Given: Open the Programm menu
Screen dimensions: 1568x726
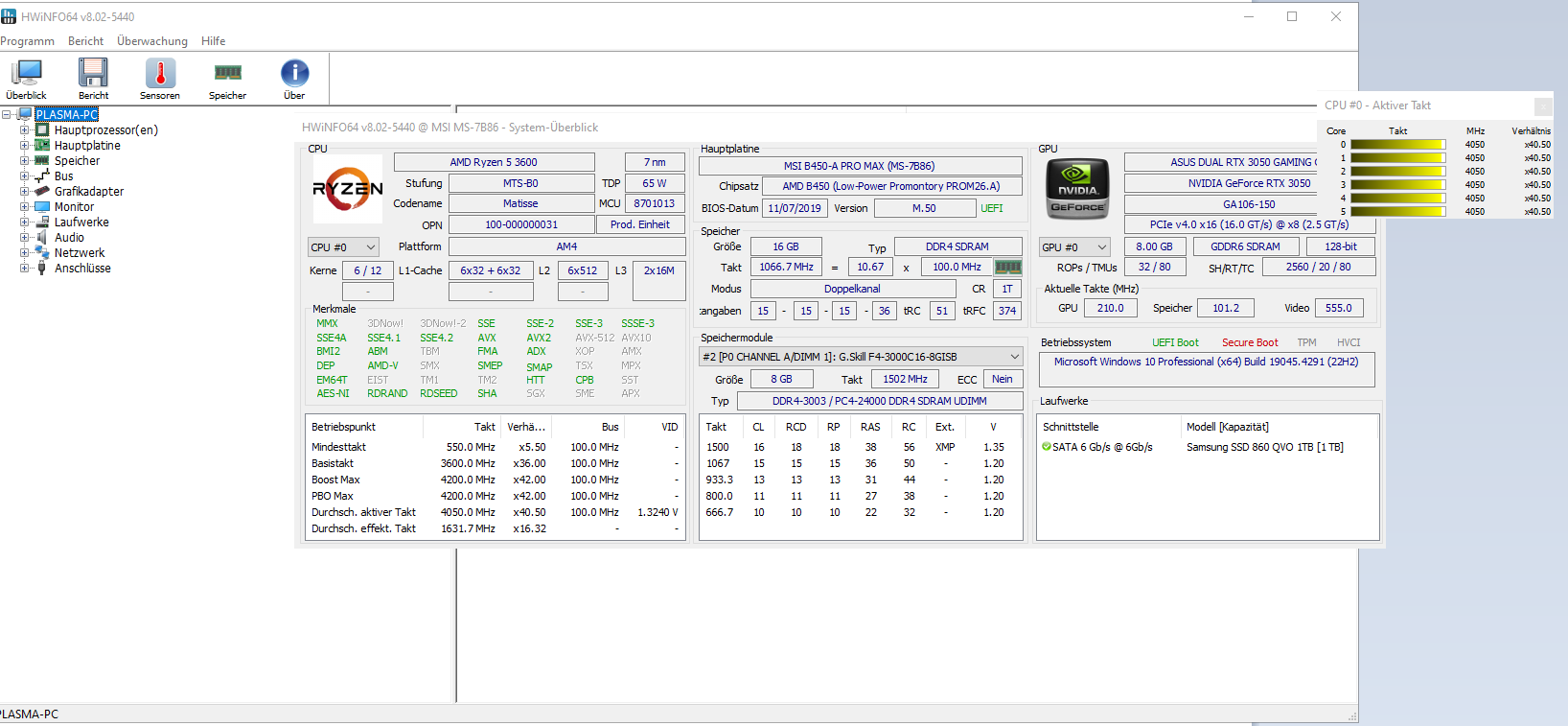Looking at the screenshot, I should tap(27, 41).
